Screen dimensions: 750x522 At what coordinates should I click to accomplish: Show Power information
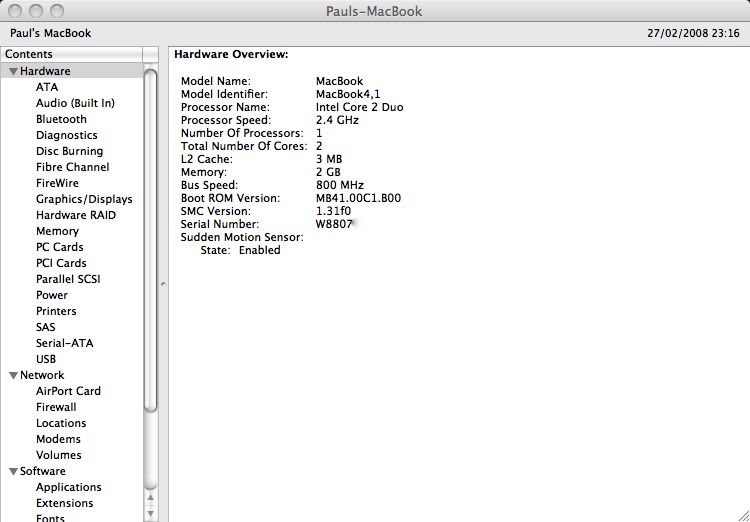[52, 295]
